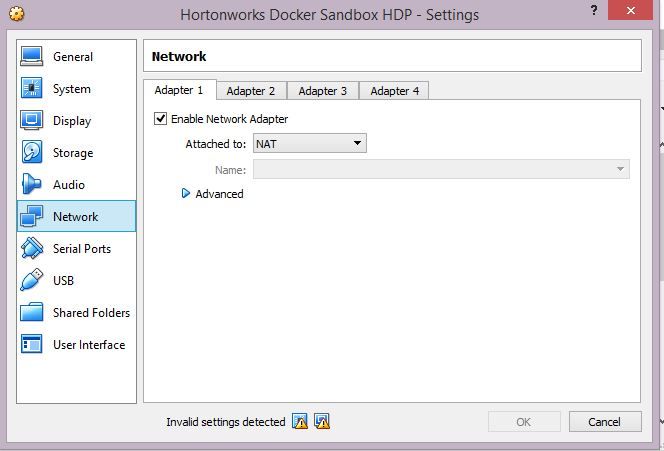Image resolution: width=664 pixels, height=451 pixels.
Task: Click the Shared Folders folder icon
Action: tap(31, 312)
